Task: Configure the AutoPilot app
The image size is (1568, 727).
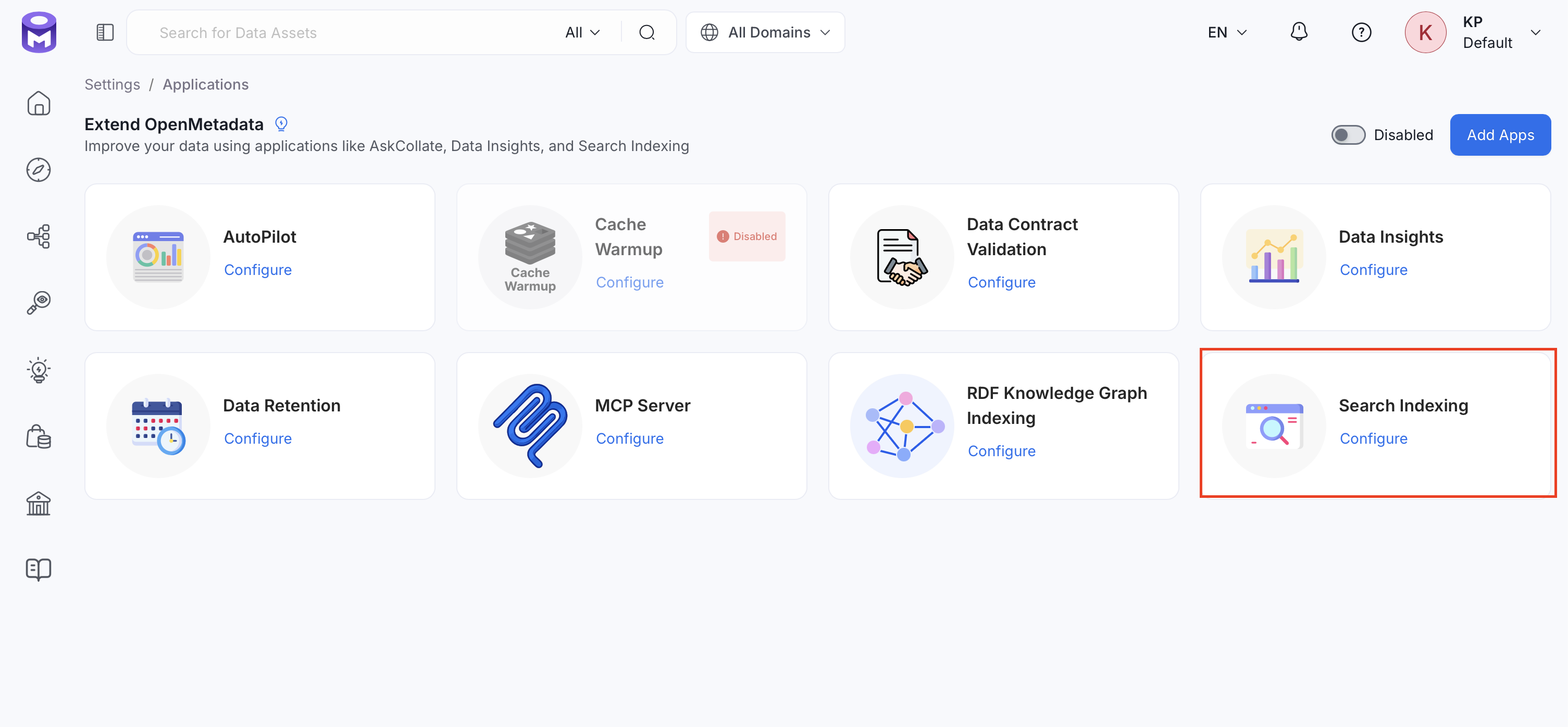Action: click(258, 270)
